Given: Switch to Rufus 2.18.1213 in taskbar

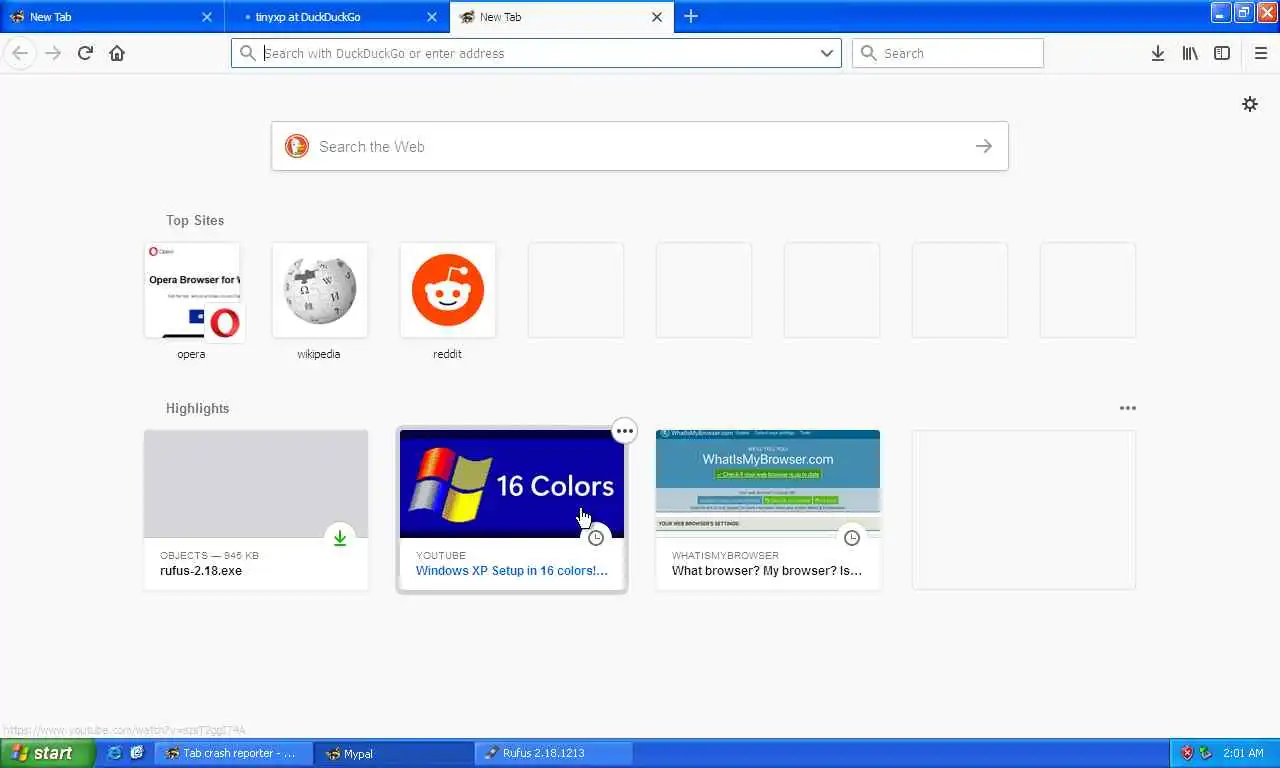Looking at the screenshot, I should coord(554,753).
